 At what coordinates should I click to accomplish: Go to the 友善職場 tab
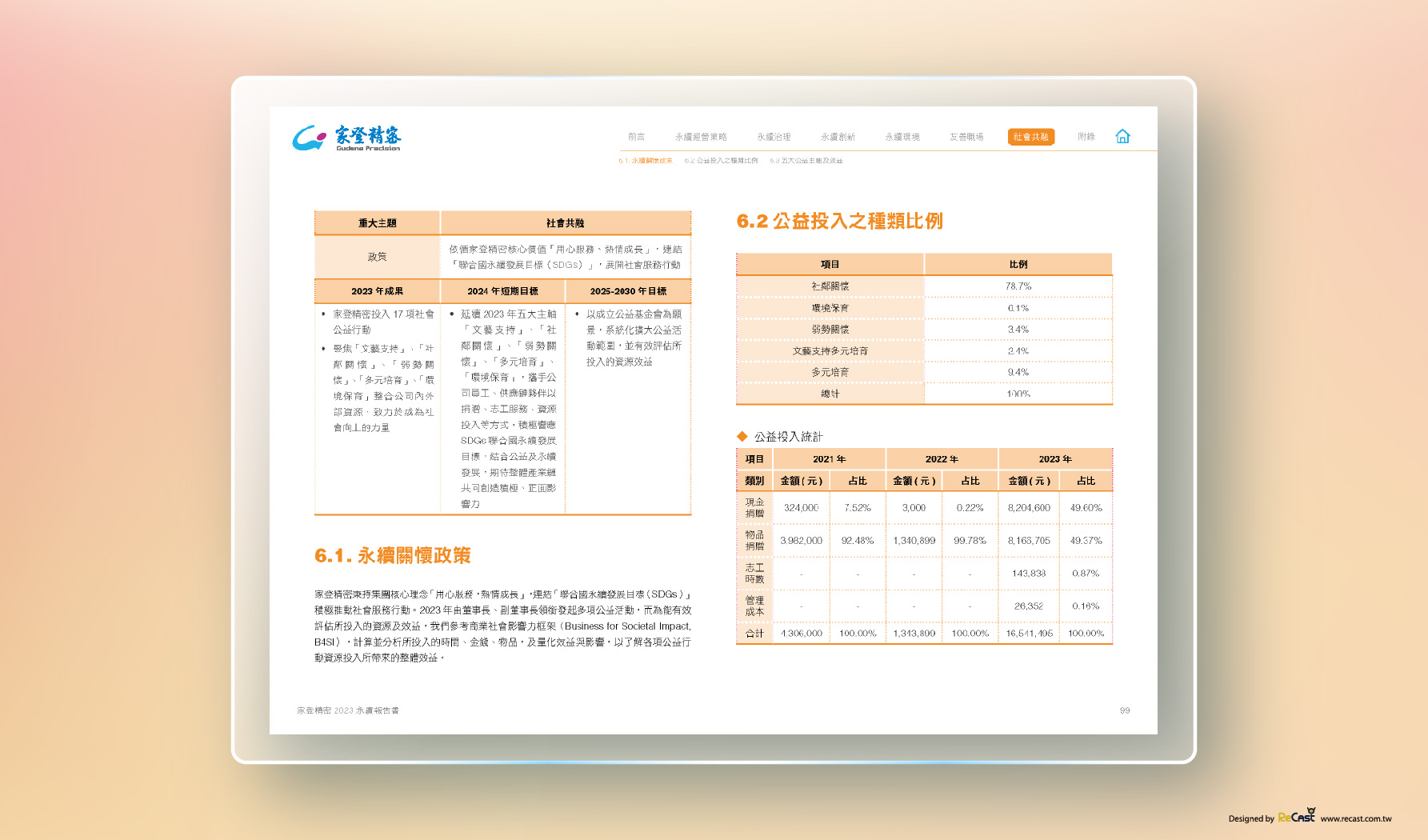tap(966, 137)
